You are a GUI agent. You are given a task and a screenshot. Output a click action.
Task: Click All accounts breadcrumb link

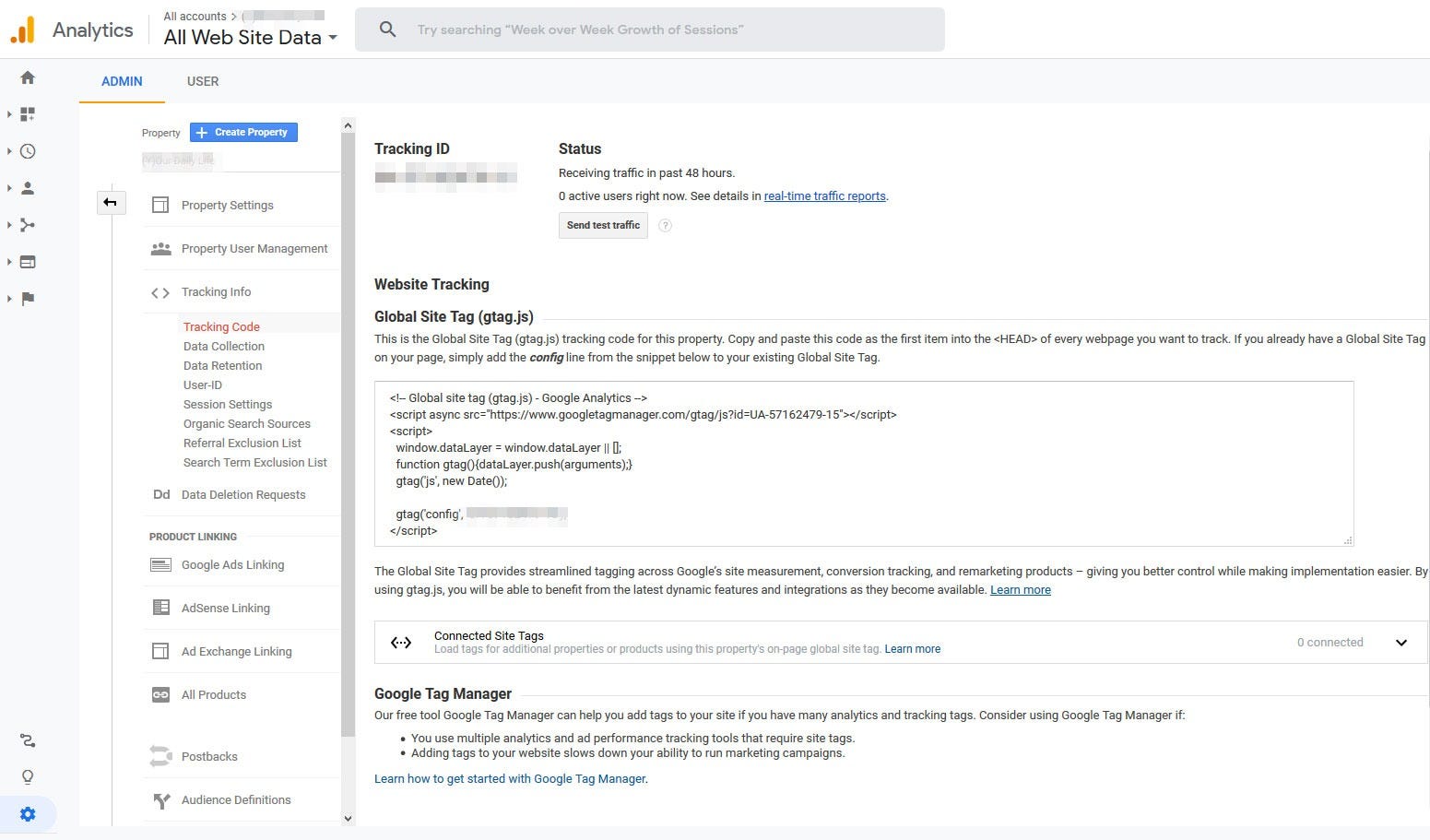click(x=195, y=16)
